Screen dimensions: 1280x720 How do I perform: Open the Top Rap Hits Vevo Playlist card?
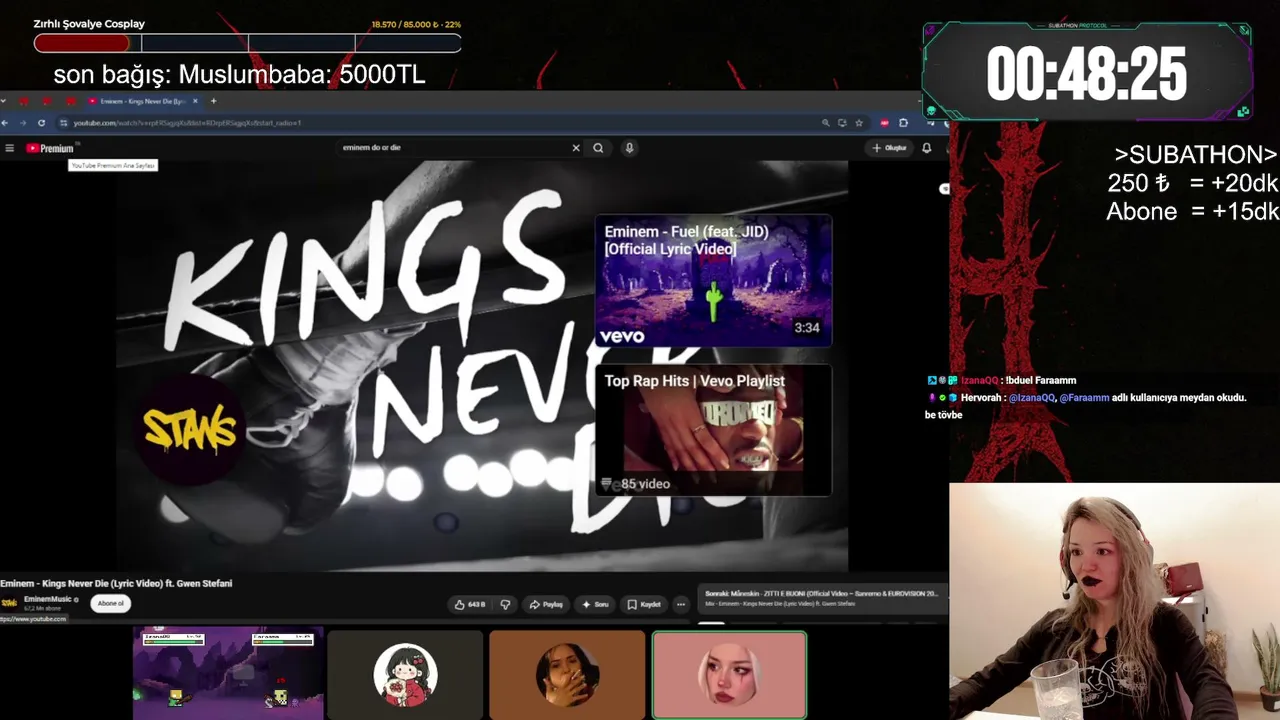coord(713,430)
